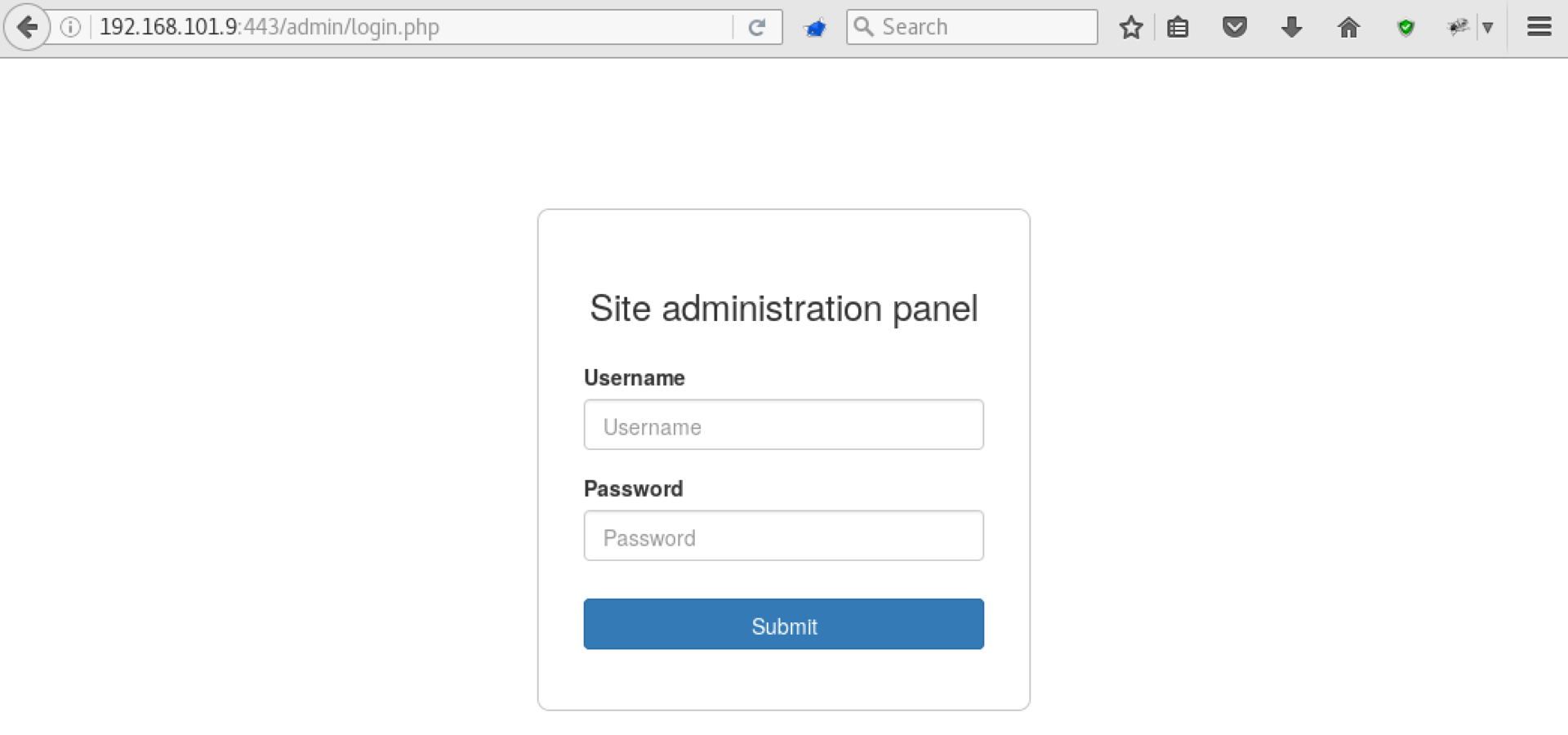Viewport: 1568px width, 735px height.
Task: Click the magnifier icon in search box
Action: (x=863, y=27)
